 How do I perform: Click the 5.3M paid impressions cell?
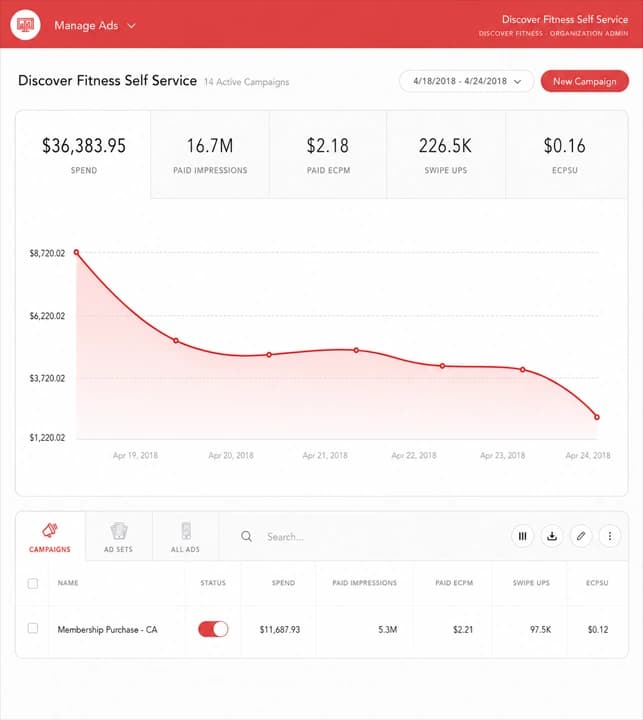point(388,630)
